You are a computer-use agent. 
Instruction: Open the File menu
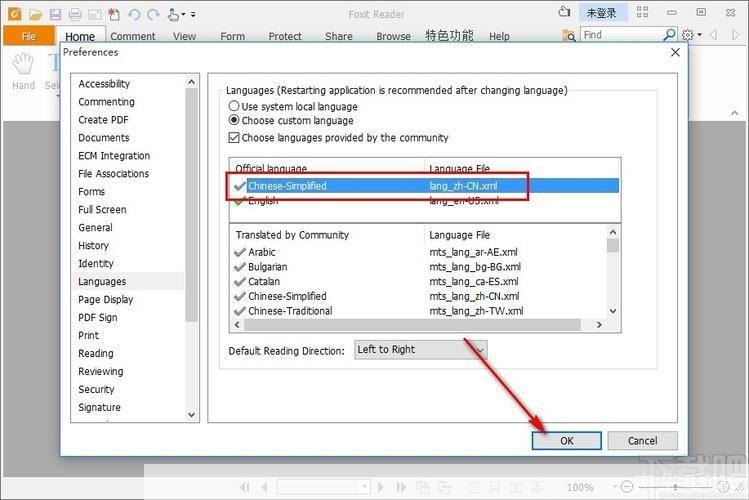point(29,36)
